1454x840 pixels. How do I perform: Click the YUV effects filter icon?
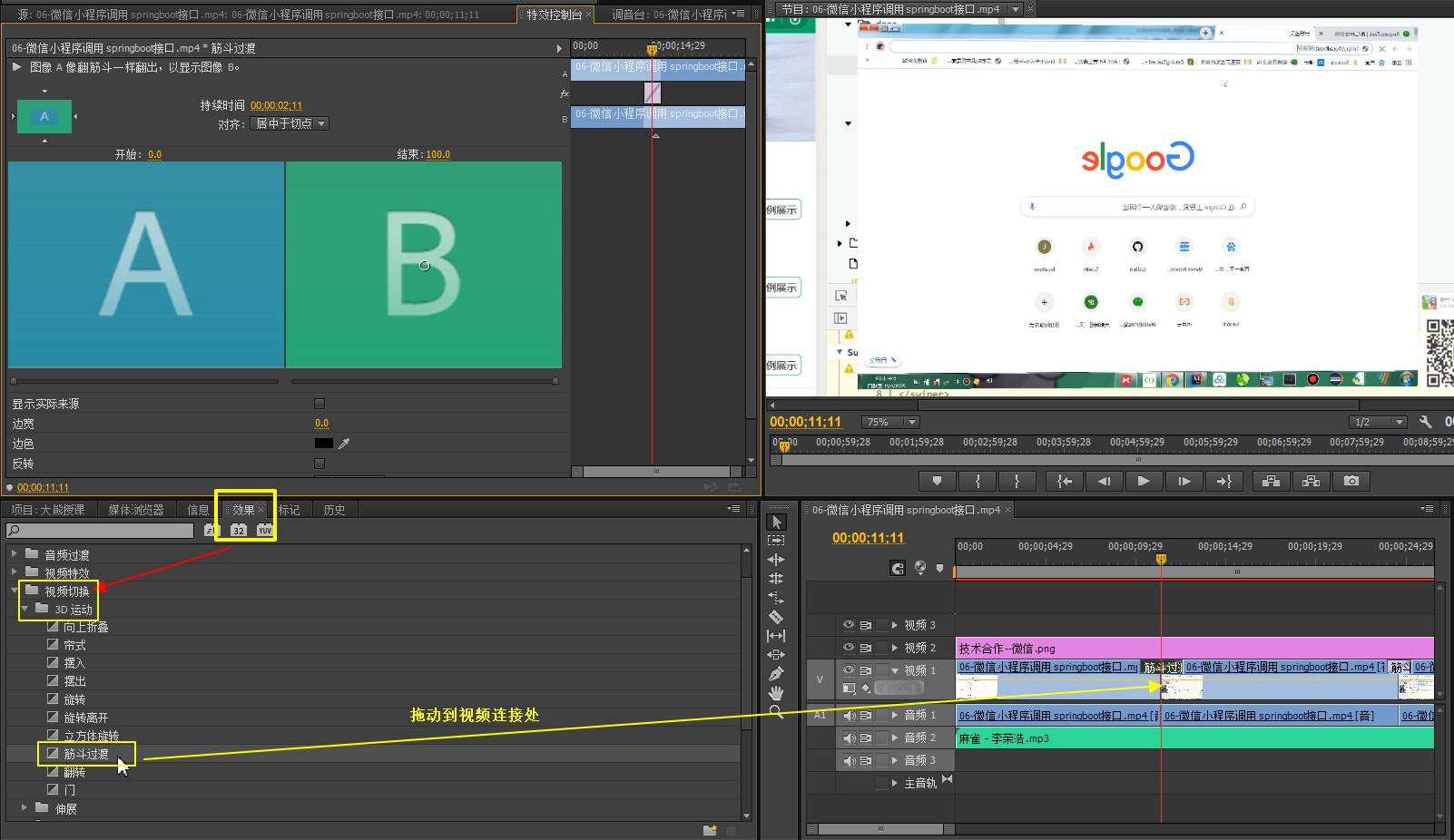264,531
